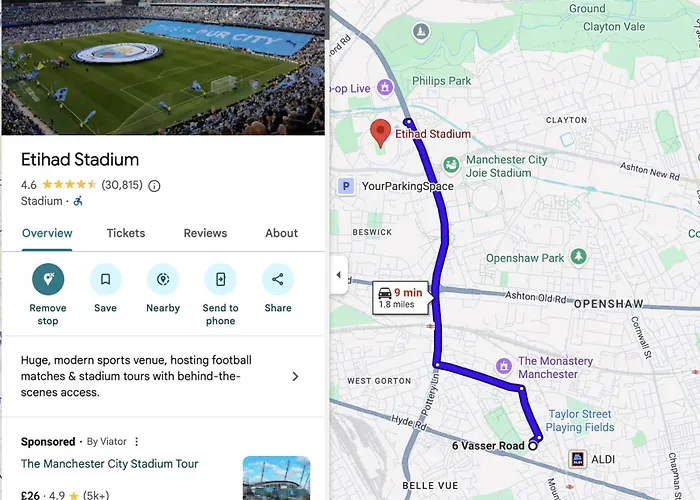This screenshot has width=700, height=500.
Task: Expand the venue description chevron
Action: [295, 377]
